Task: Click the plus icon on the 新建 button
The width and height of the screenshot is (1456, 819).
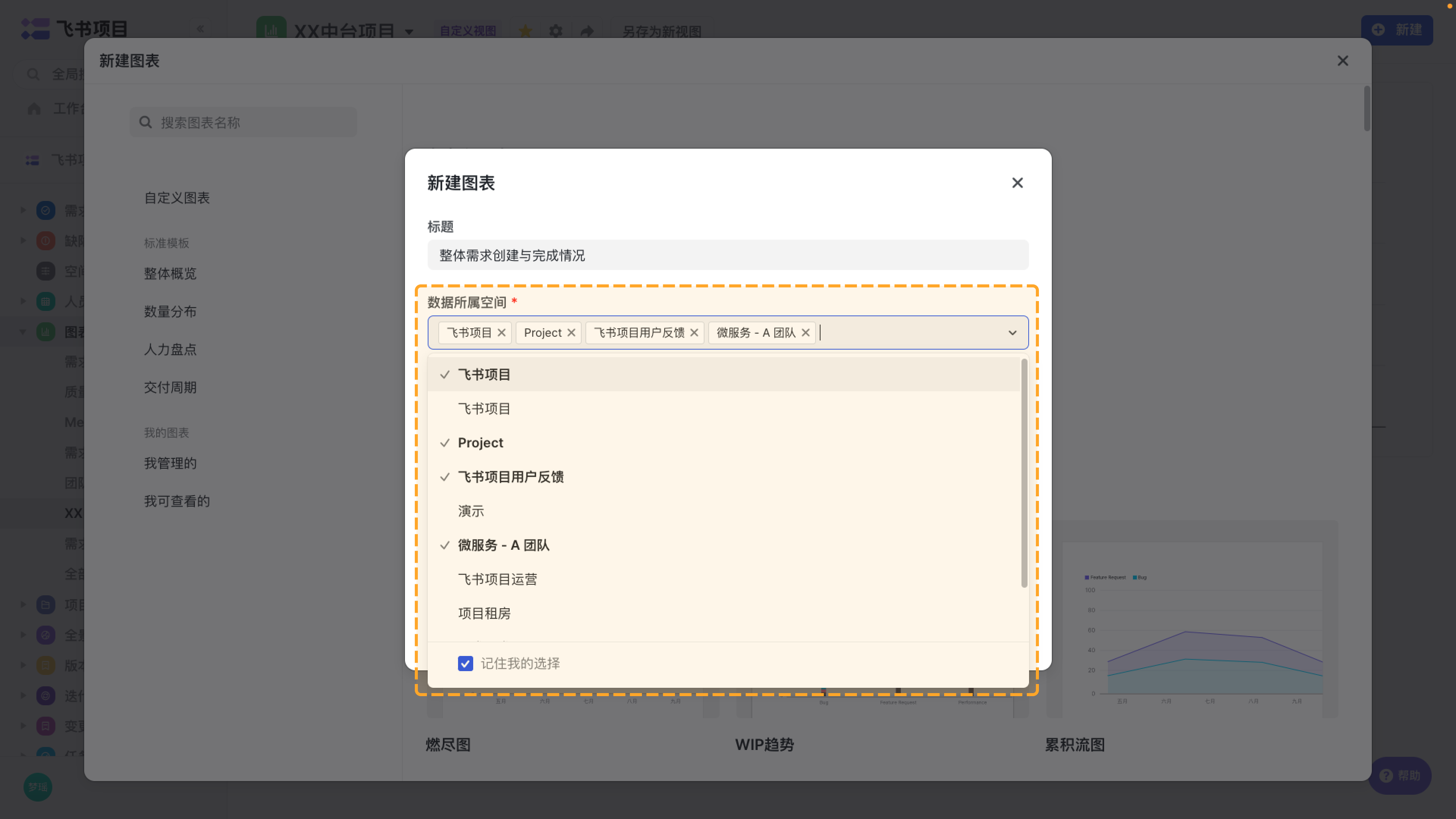Action: [1378, 30]
